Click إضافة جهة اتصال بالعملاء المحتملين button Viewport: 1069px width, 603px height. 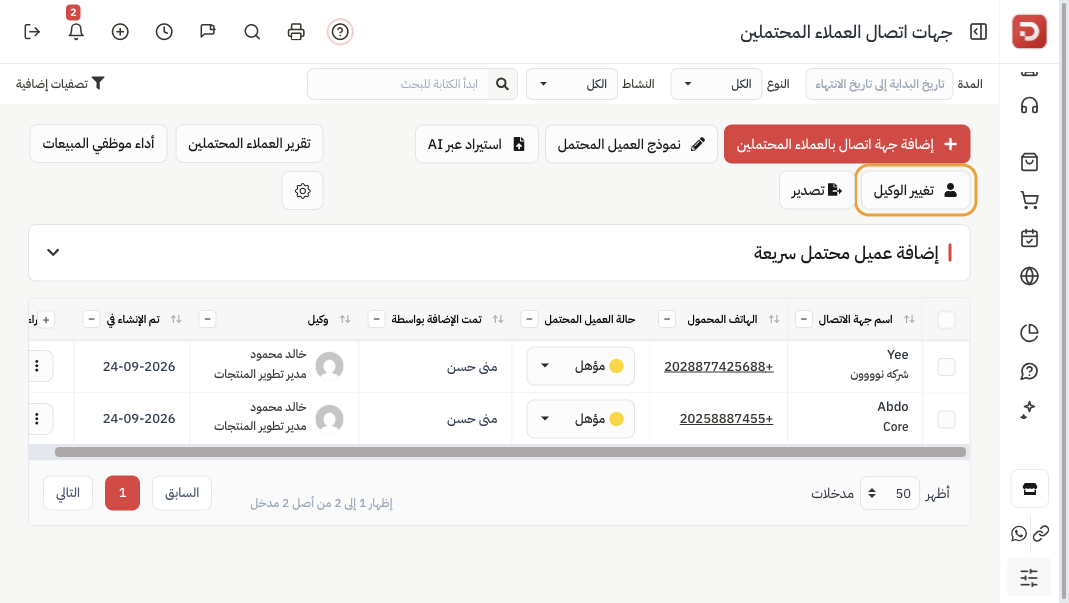tap(847, 144)
